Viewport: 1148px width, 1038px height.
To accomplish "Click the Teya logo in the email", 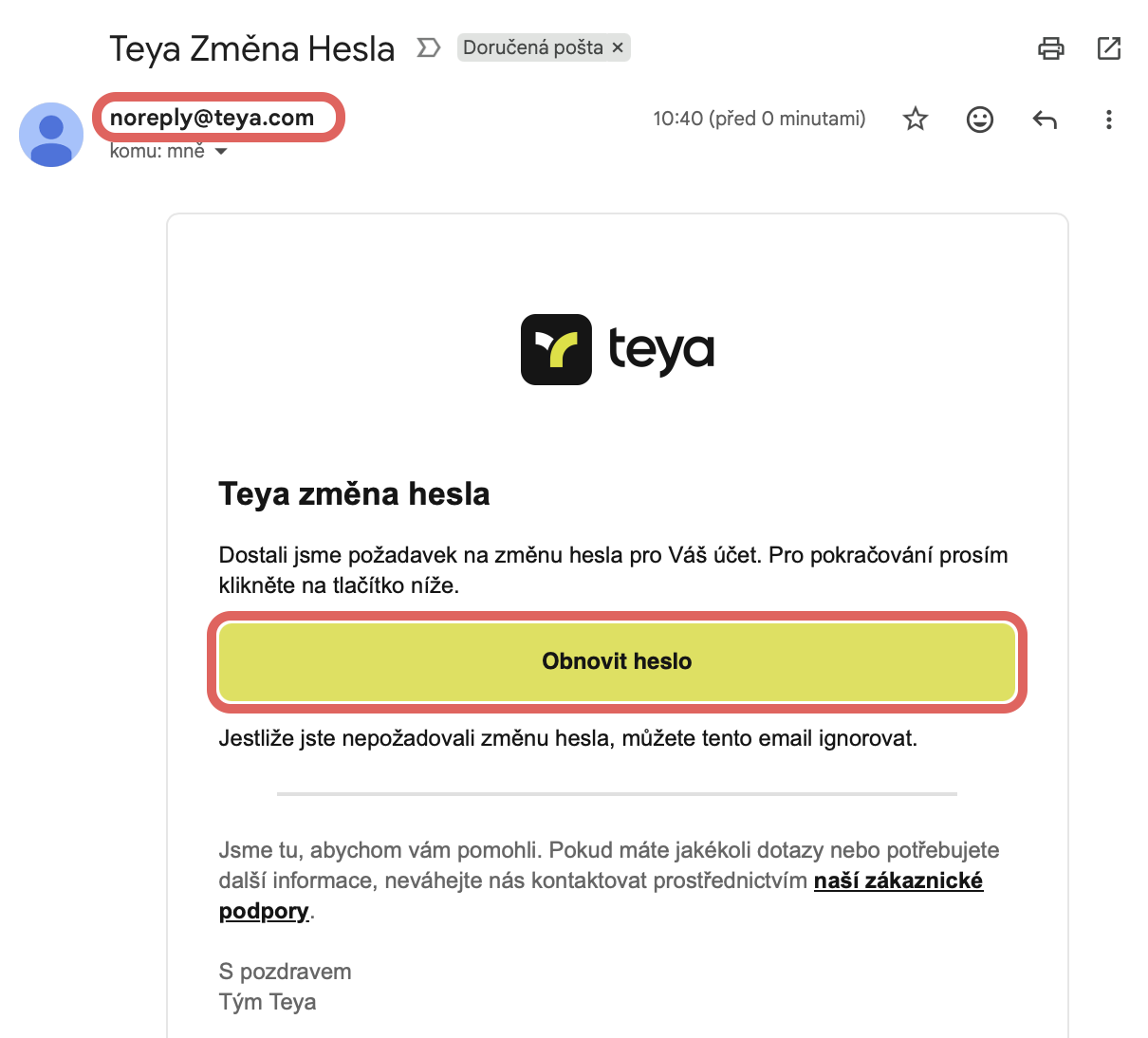I will pyautogui.click(x=618, y=349).
